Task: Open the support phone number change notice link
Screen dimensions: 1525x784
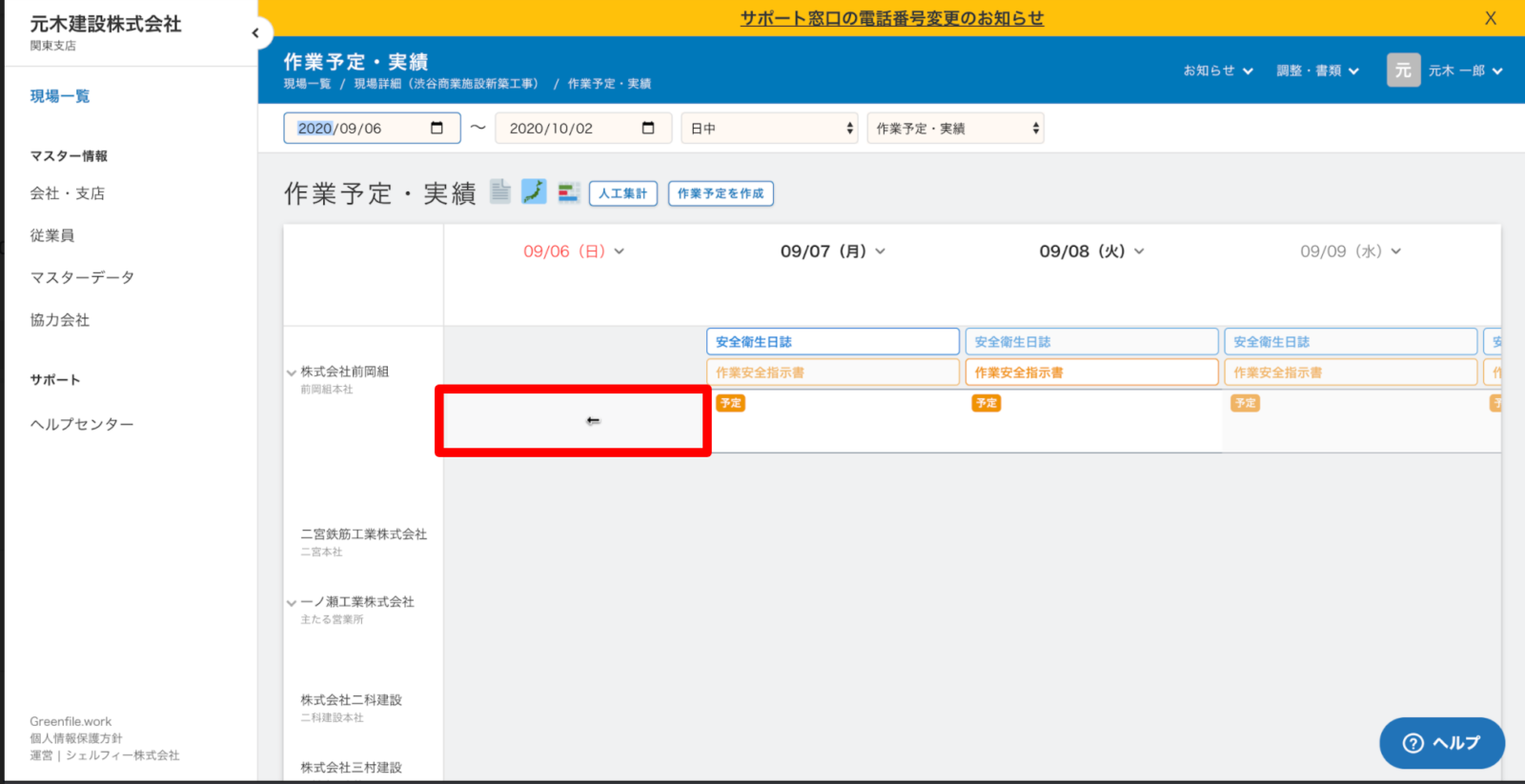Action: coord(891,18)
